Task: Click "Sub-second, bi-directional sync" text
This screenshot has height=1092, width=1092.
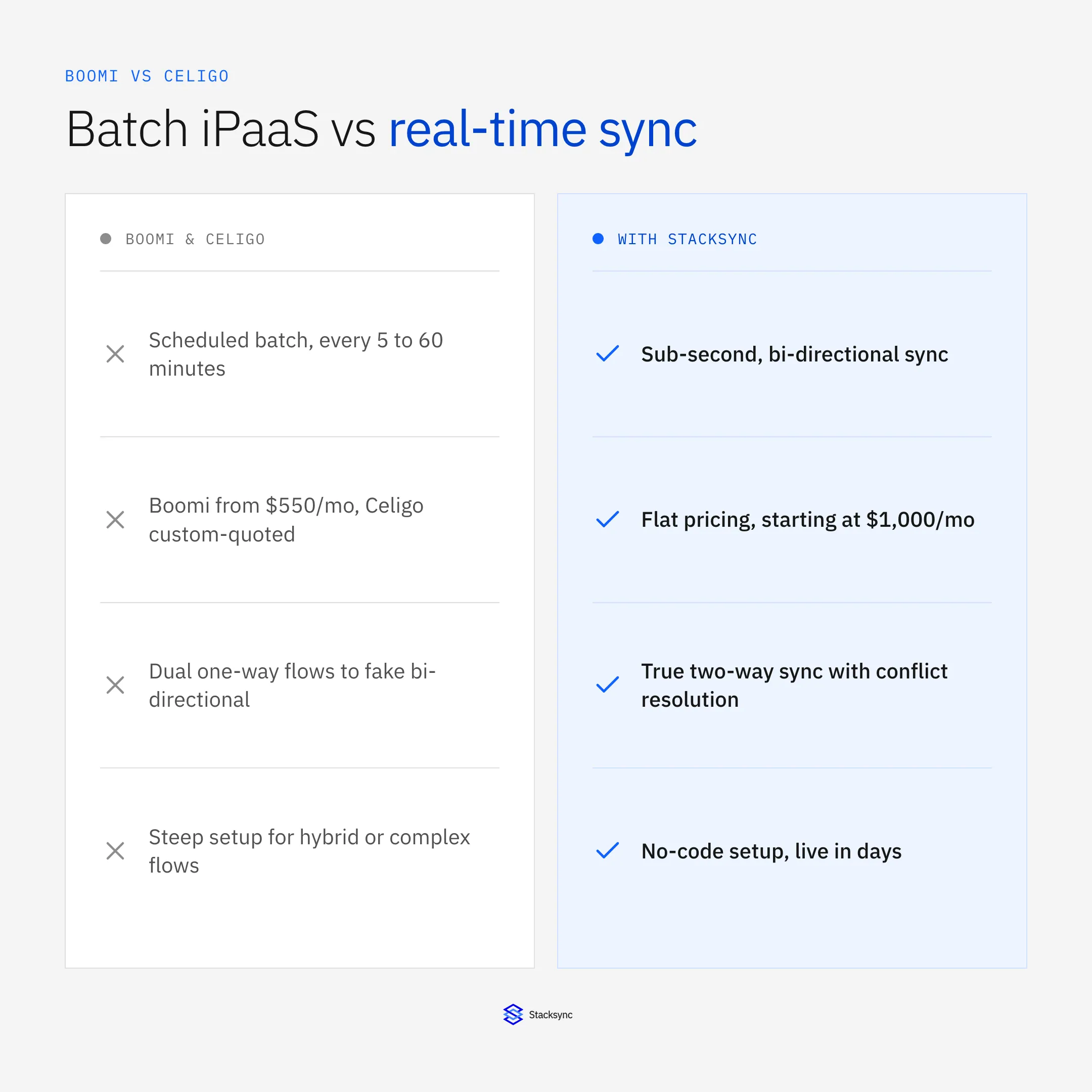Action: [795, 354]
